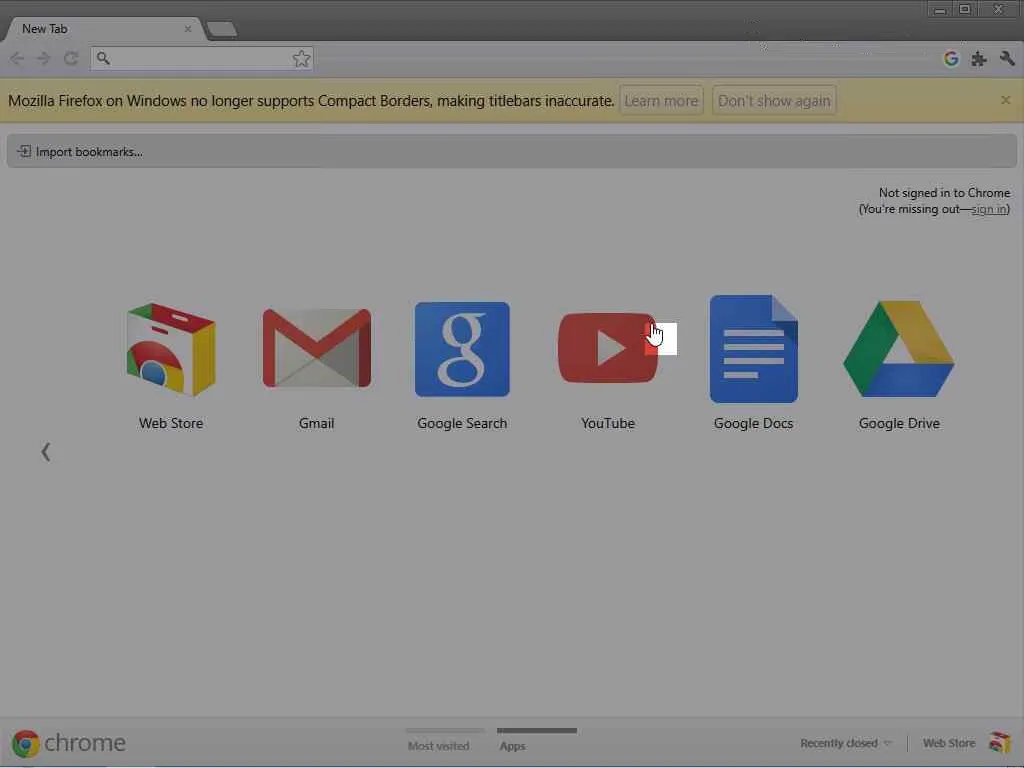Go to previous page with left chevron
Screen dimensions: 1024x768
click(45, 452)
